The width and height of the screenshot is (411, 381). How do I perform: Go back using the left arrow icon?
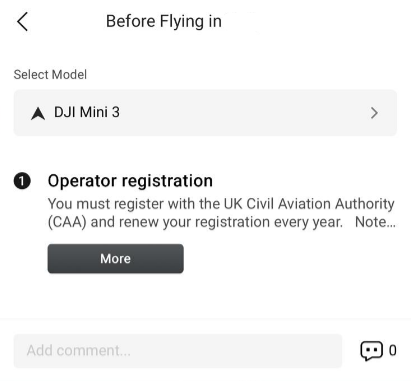(x=22, y=22)
